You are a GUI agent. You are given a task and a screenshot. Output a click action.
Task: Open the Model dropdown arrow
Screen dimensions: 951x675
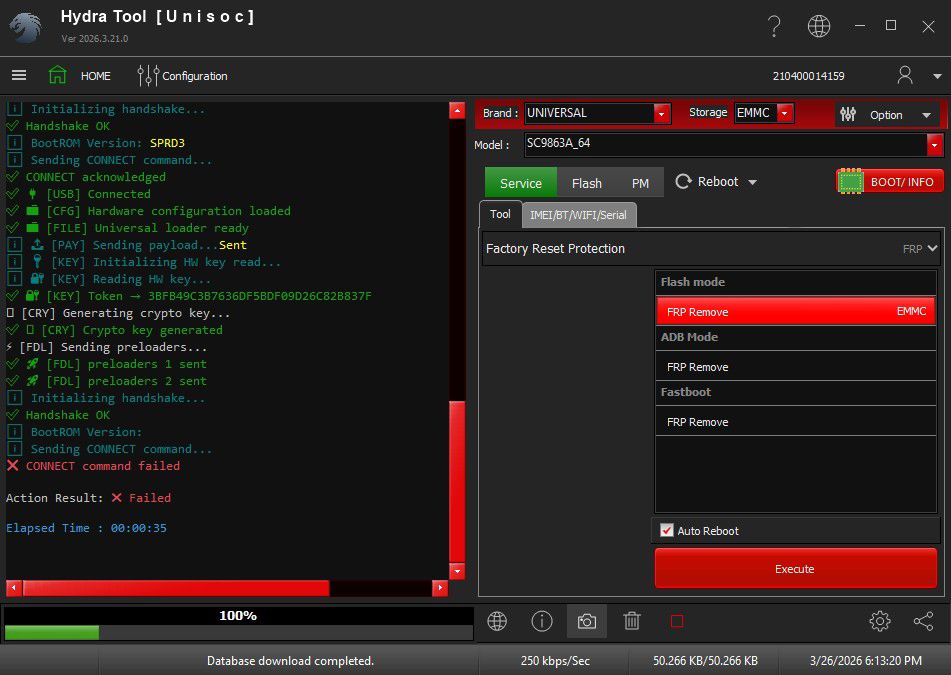[x=934, y=145]
